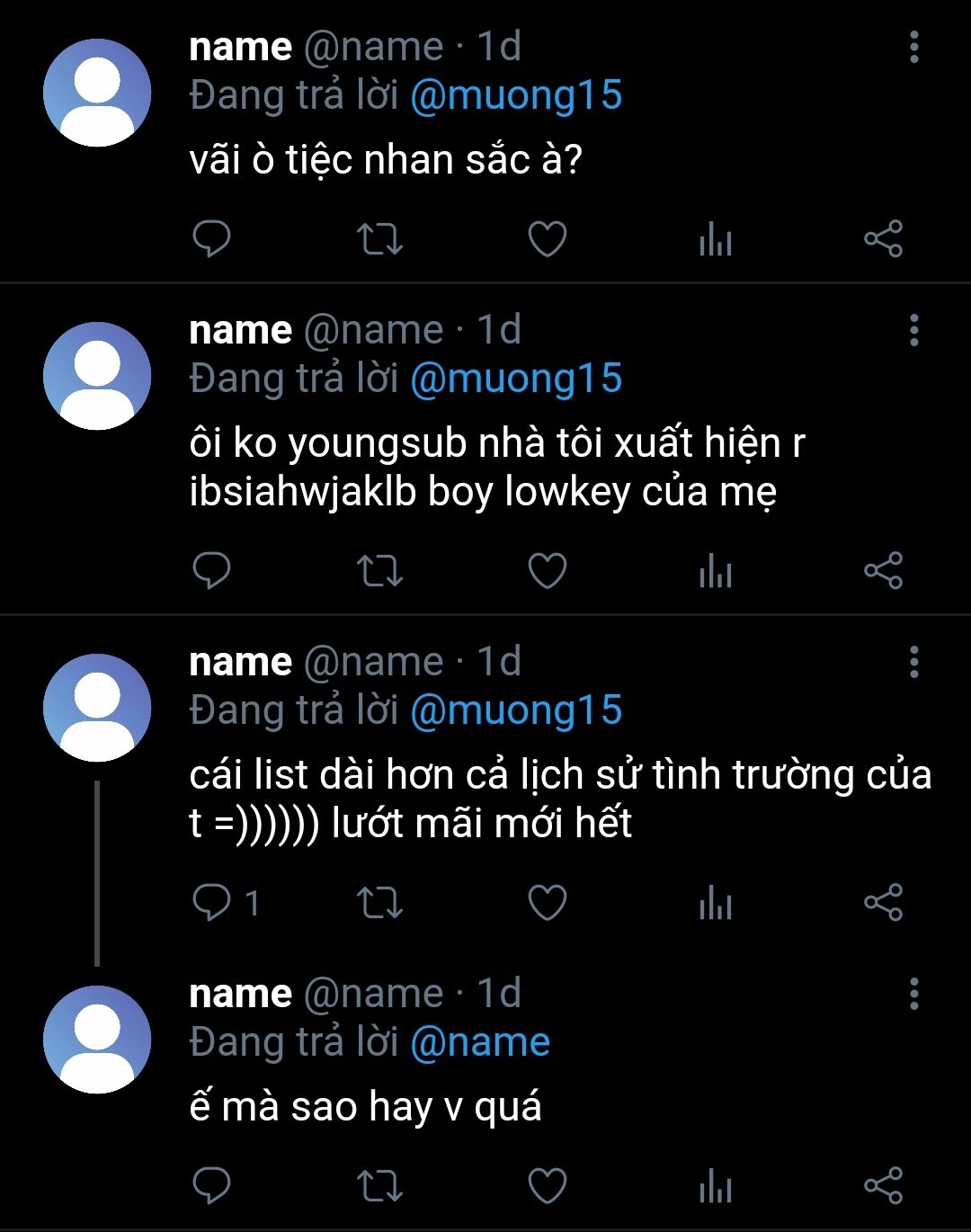
Task: Open the 'ế mà sao hay v quá' tweet
Action: click(x=365, y=1107)
